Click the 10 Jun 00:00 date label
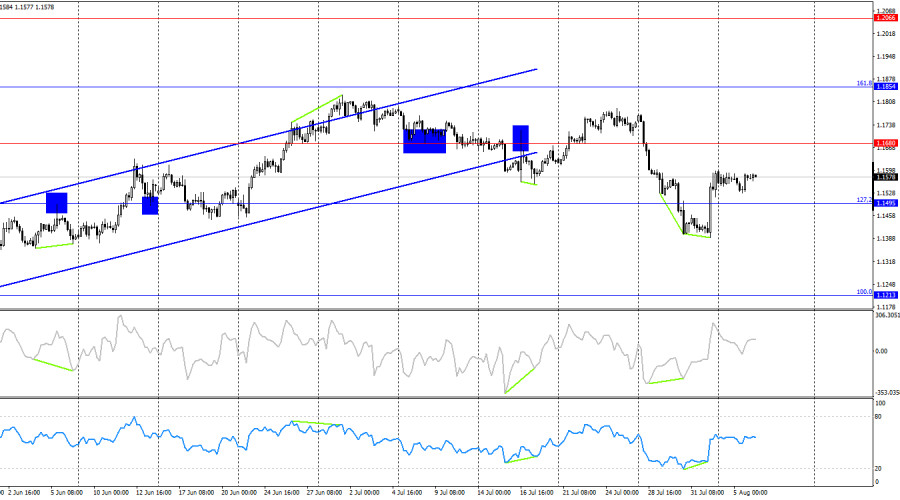Image resolution: width=900 pixels, height=500 pixels. tap(111, 493)
